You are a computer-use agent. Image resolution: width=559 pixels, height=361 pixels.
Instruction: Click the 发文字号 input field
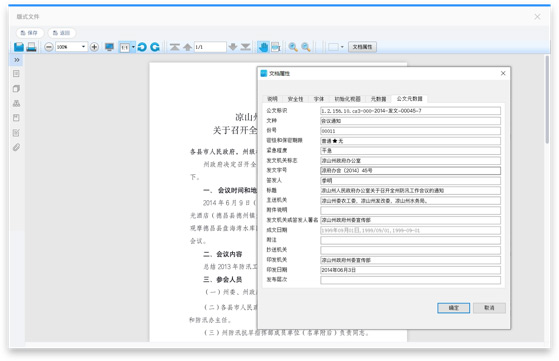click(x=410, y=171)
